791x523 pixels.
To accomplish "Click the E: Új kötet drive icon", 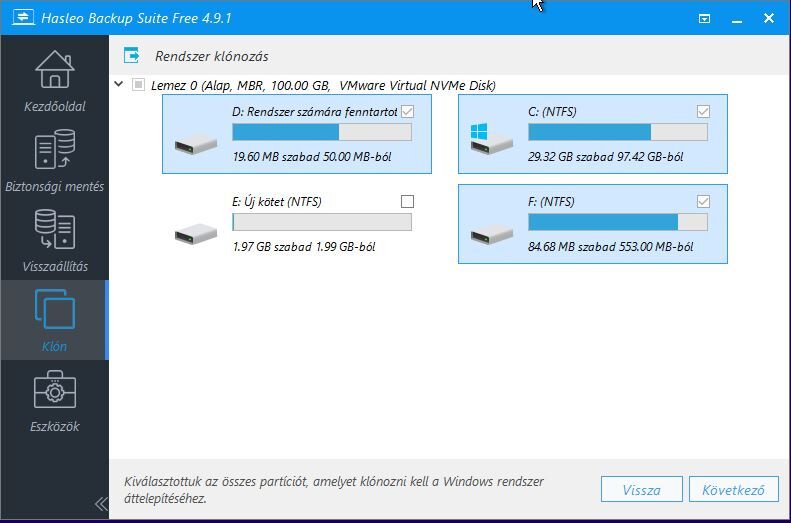I will pos(196,234).
